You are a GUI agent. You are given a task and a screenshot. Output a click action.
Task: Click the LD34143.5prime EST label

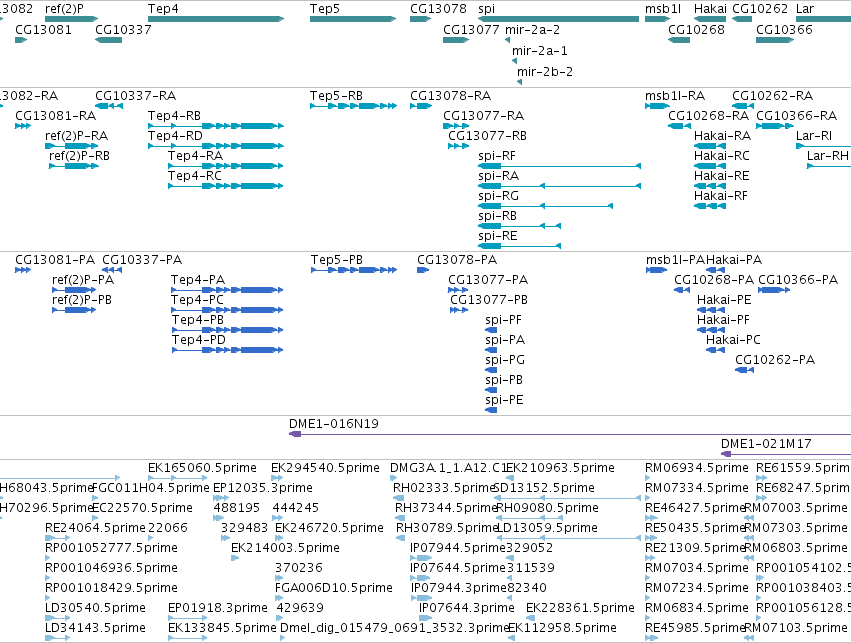pos(96,628)
